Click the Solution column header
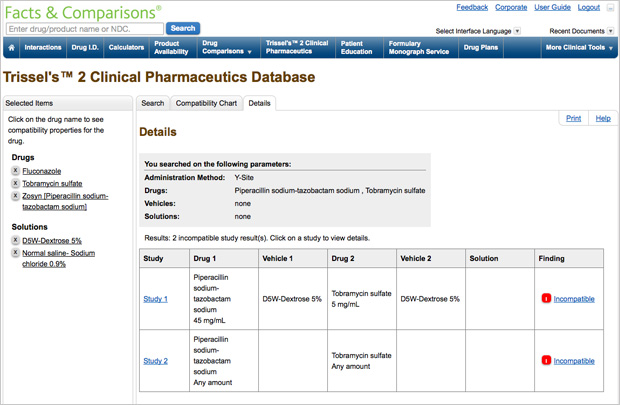620x405 pixels. 500,258
